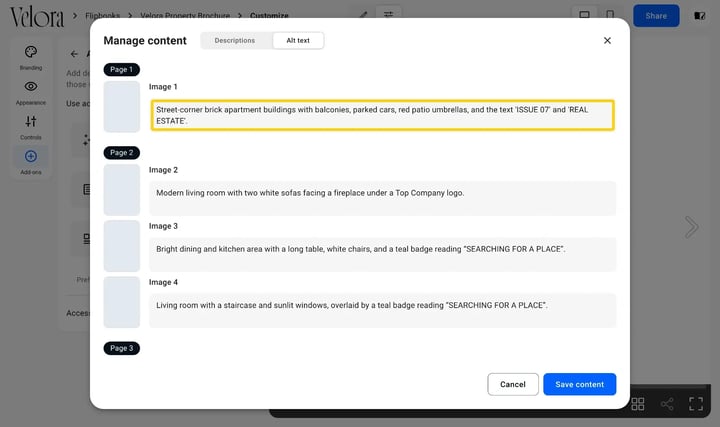
Task: Click the Image 4 thumbnail
Action: pyautogui.click(x=122, y=302)
